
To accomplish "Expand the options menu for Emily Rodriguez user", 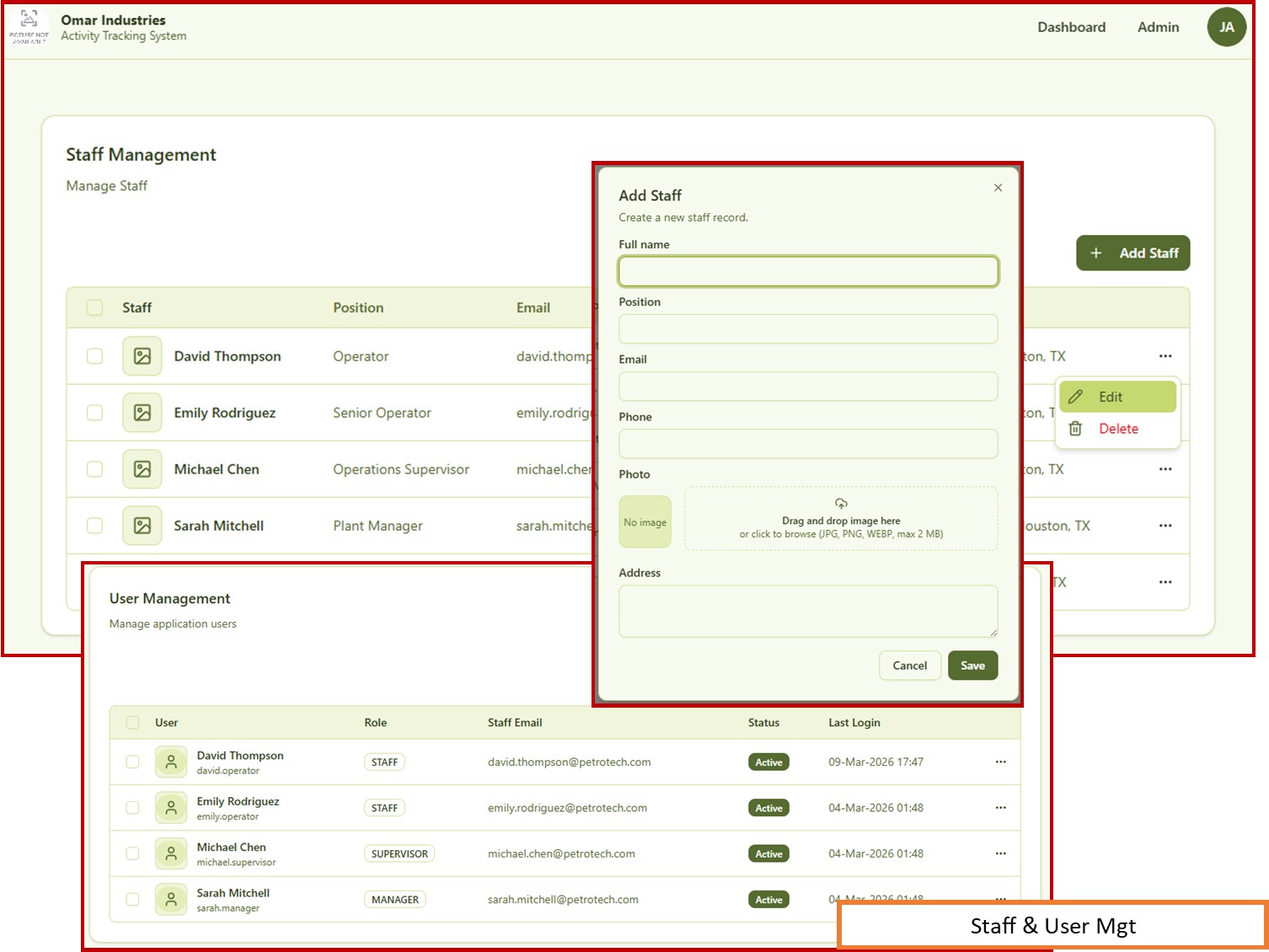I will coord(1000,808).
